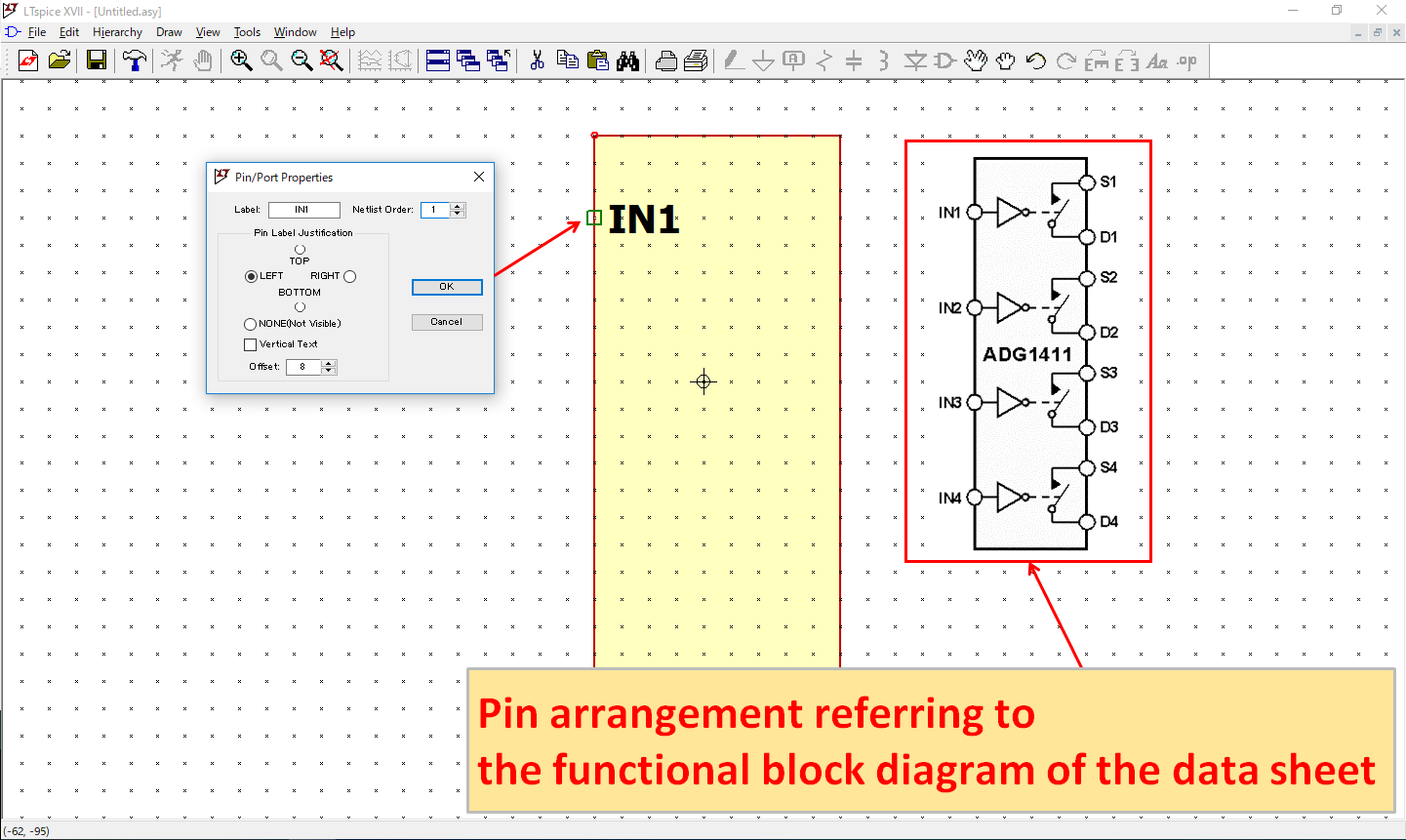The image size is (1406, 840).
Task: Click the Undo arrow icon
Action: pos(1034,60)
